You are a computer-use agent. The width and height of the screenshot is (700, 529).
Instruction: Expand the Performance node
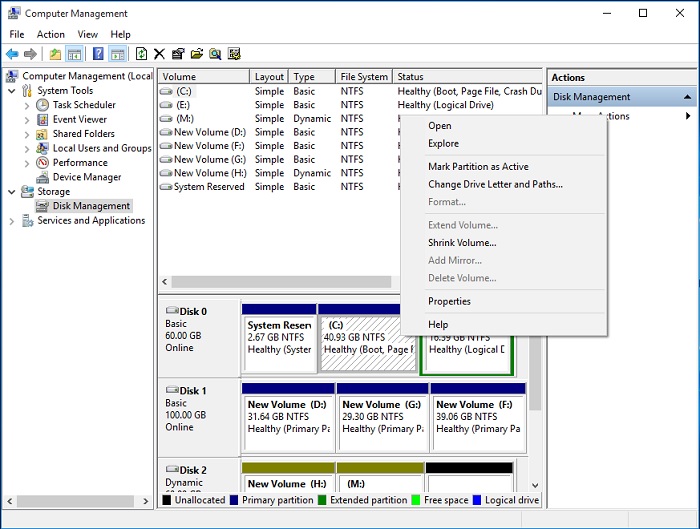27,163
